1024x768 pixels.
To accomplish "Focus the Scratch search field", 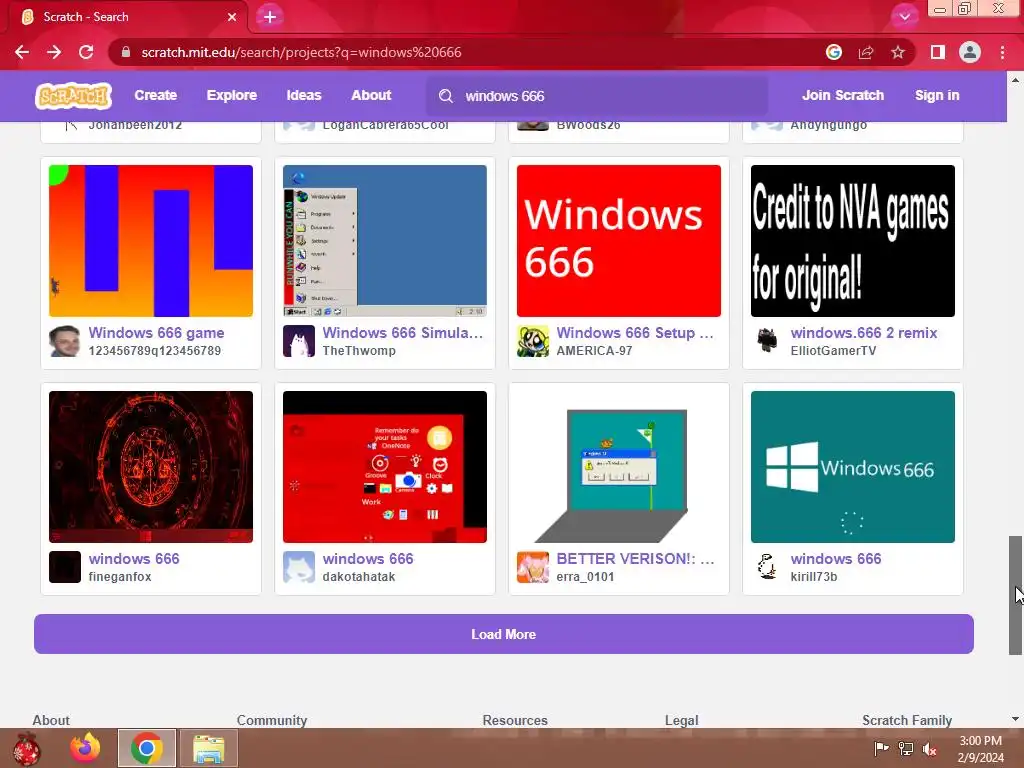I will [598, 96].
